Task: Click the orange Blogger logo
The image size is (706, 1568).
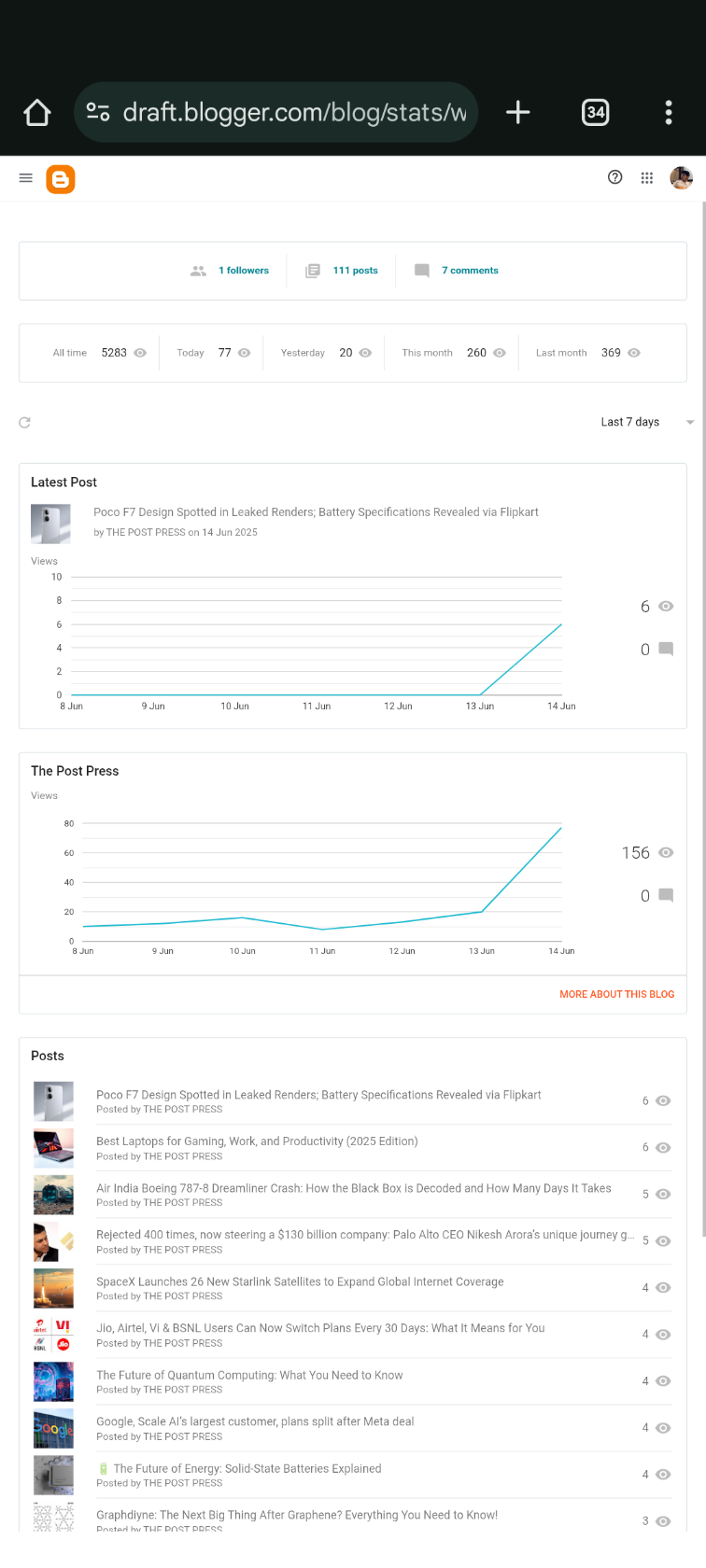Action: pyautogui.click(x=61, y=179)
